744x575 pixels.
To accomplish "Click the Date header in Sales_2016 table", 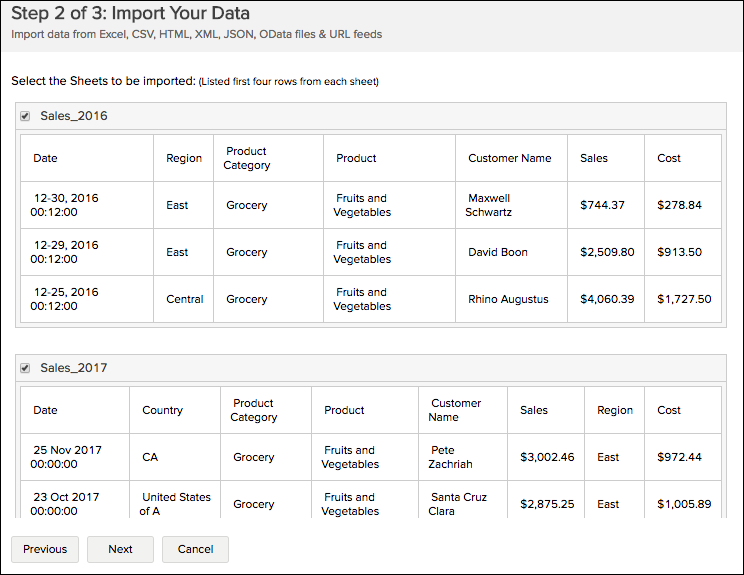I will tap(45, 158).
